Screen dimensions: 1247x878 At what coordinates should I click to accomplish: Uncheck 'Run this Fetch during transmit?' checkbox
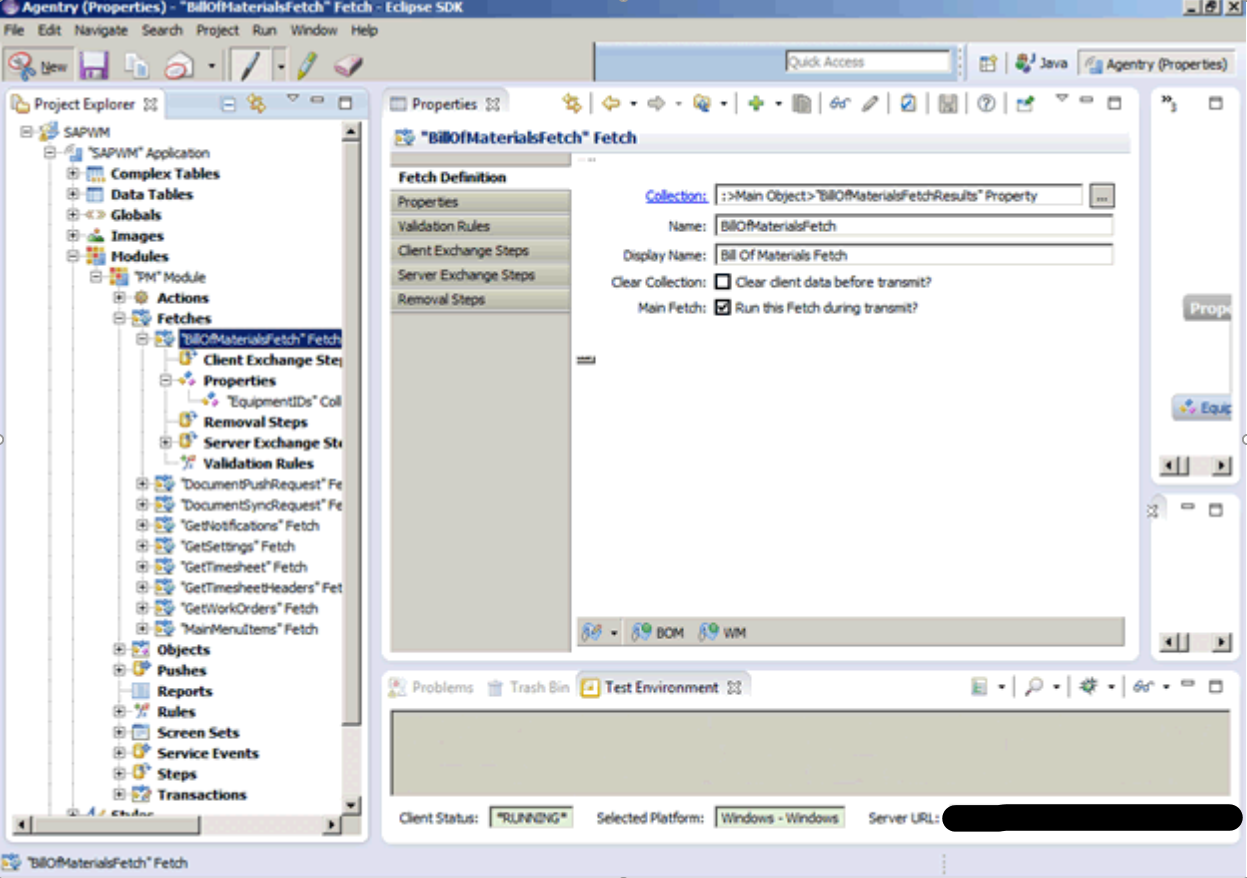723,308
